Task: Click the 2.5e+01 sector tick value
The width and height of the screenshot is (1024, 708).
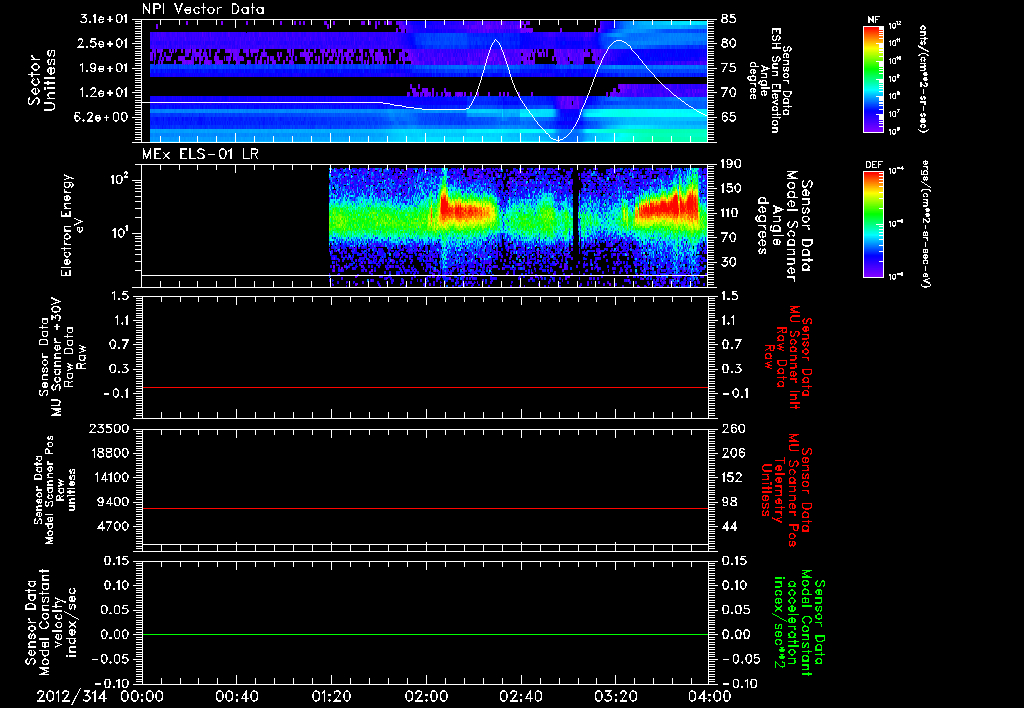Action: point(104,43)
